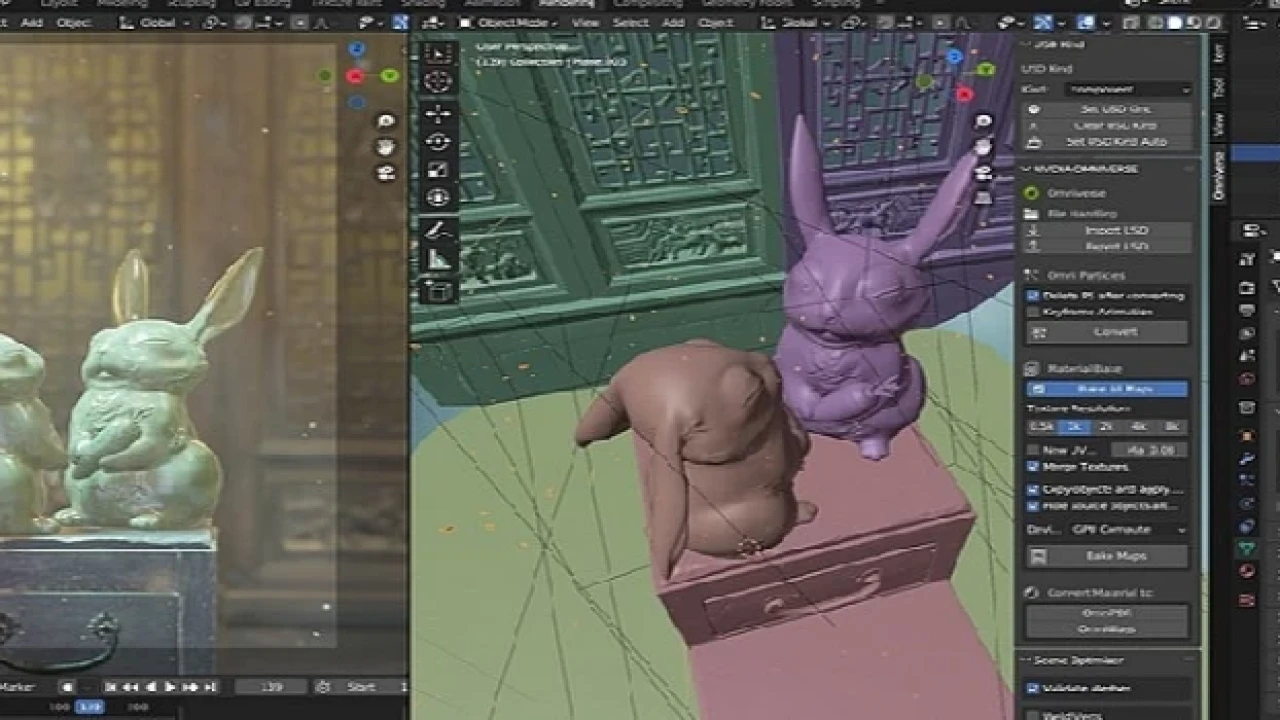Open the Tool sidebar tab
This screenshot has height=720, width=1280.
coord(1218,88)
